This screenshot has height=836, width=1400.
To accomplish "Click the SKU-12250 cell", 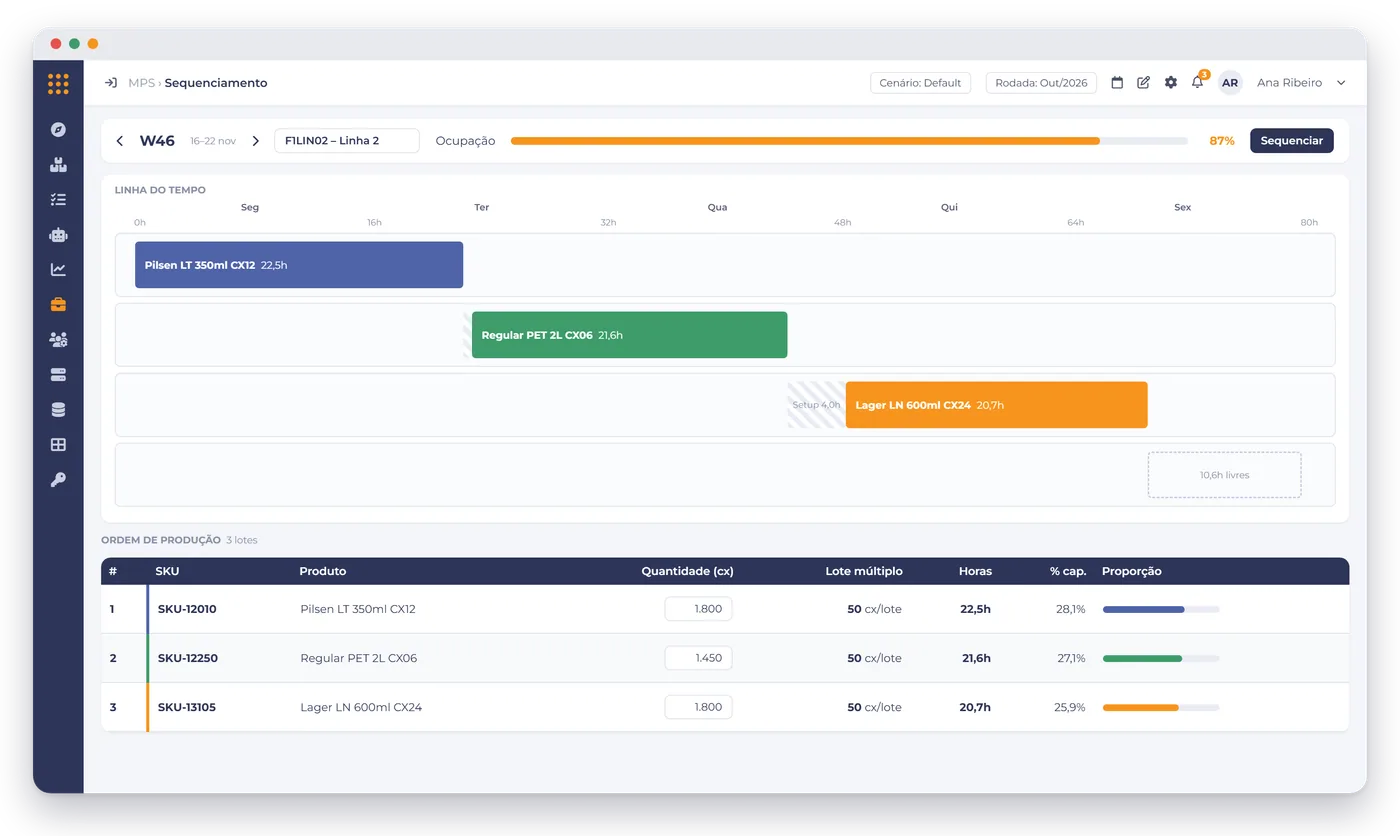I will [x=187, y=658].
